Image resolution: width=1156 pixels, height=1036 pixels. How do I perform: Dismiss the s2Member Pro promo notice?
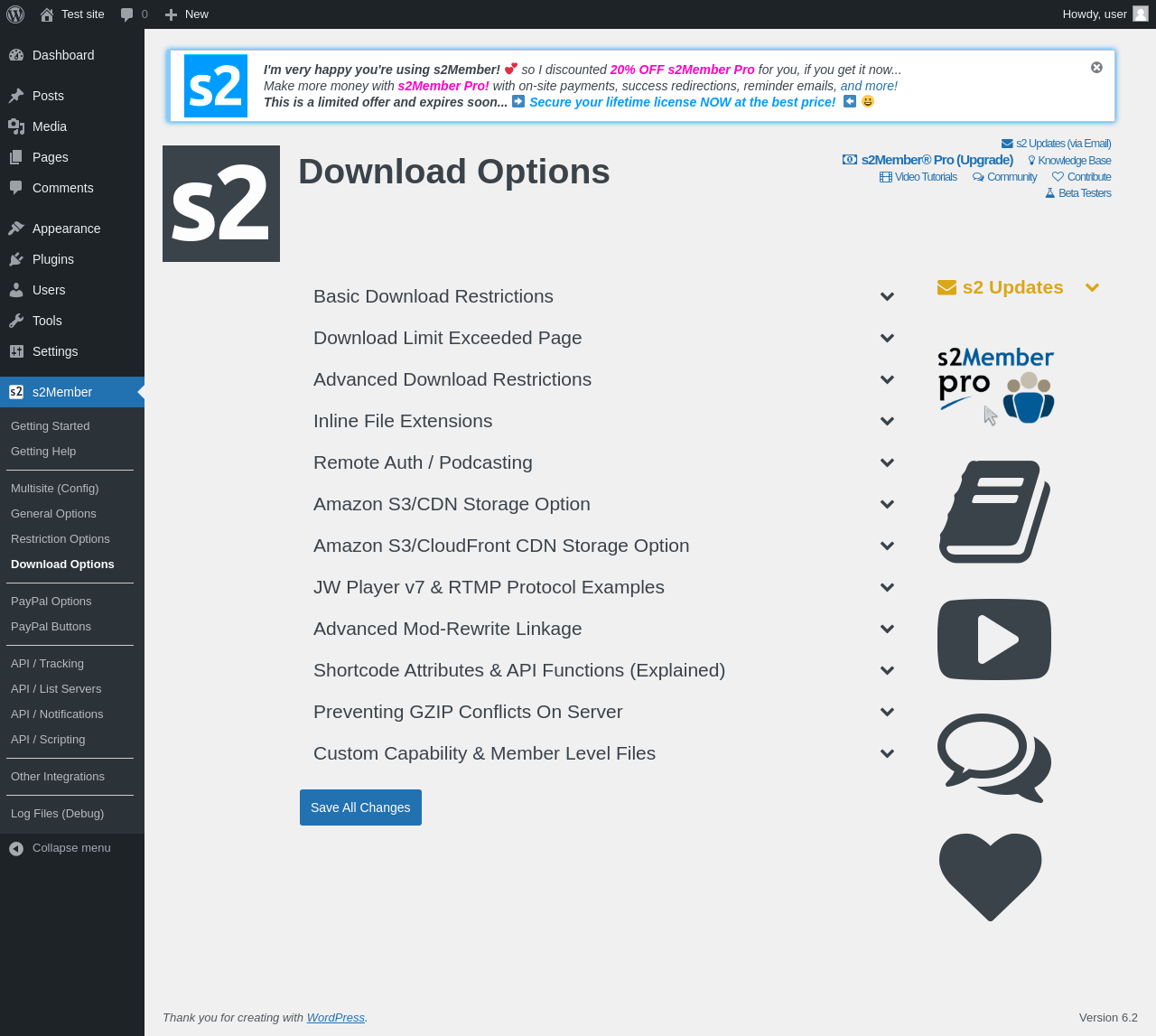[1096, 68]
